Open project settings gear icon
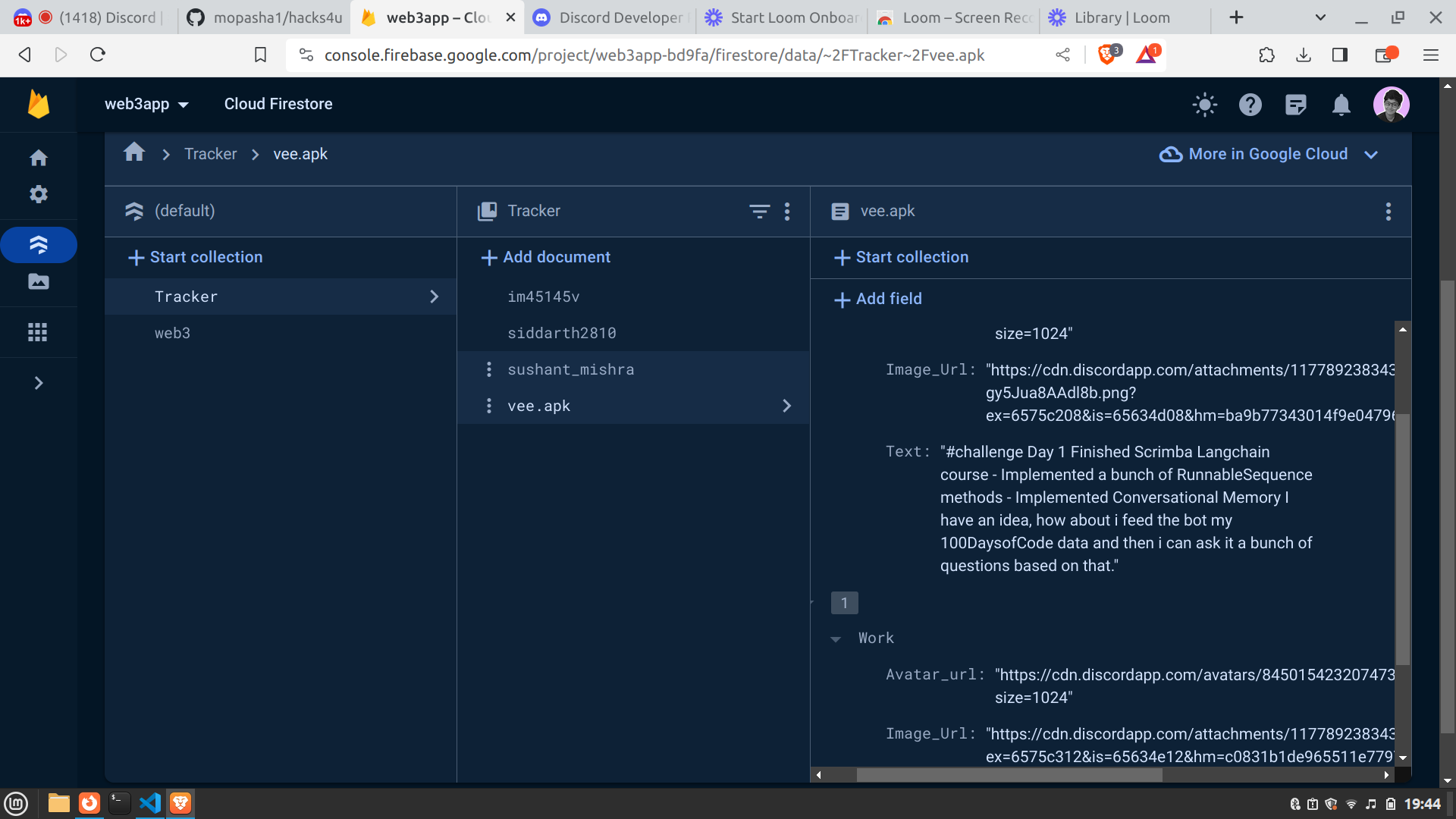Screen dimensions: 1456x819 coord(38,194)
